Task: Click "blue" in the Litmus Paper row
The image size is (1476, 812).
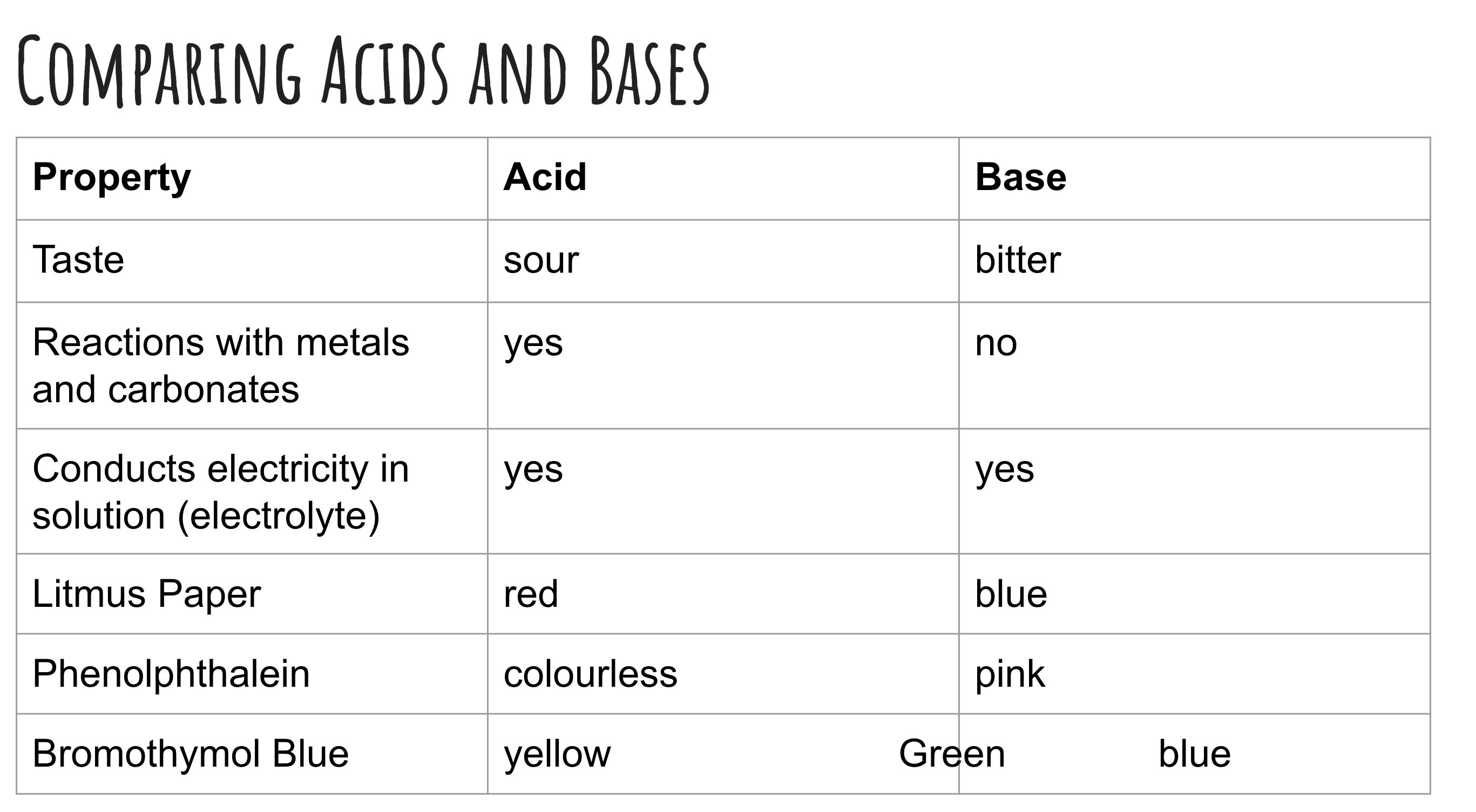Action: (x=1011, y=594)
